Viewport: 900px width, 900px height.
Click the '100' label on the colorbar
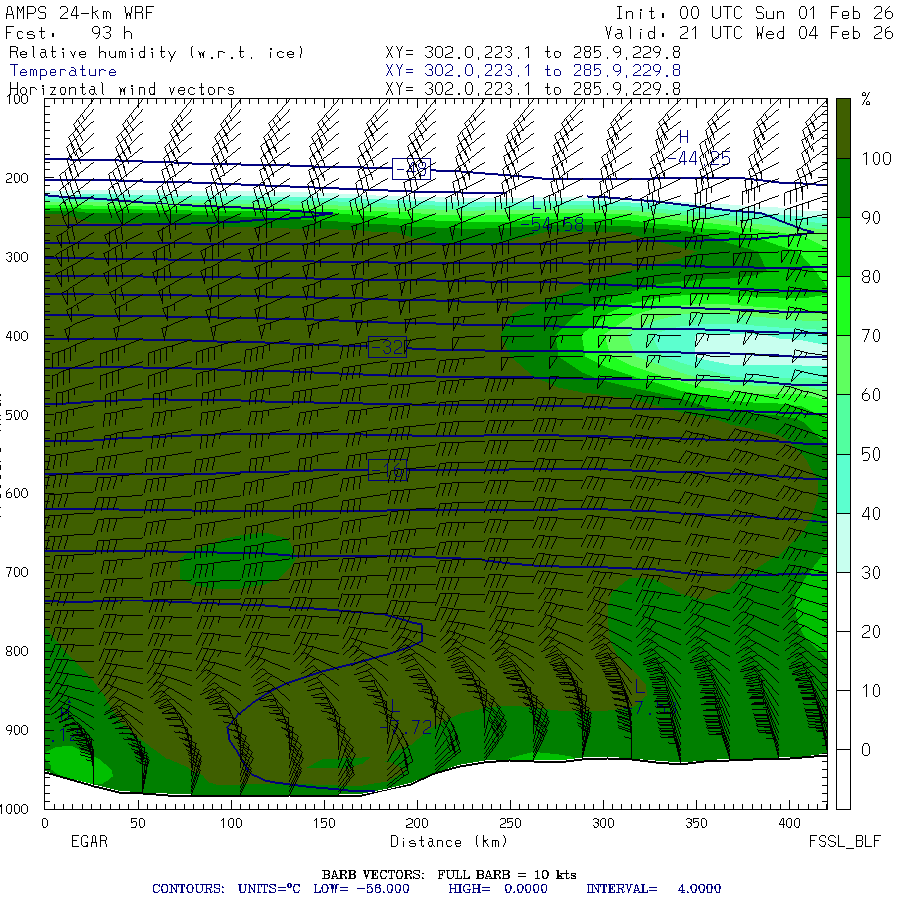[876, 158]
